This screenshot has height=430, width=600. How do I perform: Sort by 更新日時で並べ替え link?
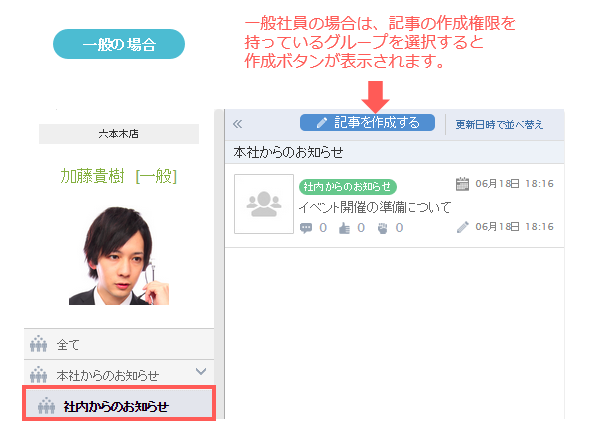499,125
